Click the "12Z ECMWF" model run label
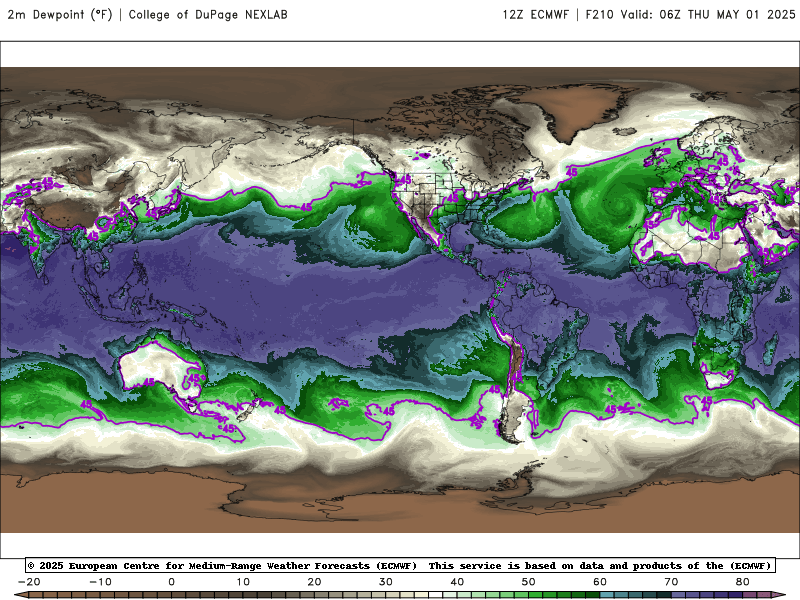 click(x=536, y=15)
